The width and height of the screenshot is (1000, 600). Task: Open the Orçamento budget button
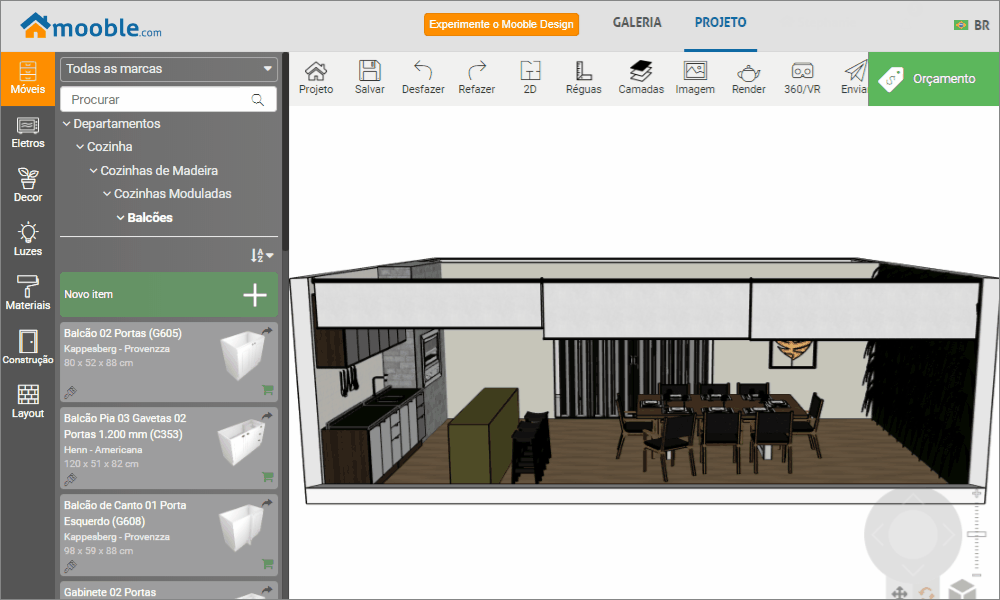point(933,78)
